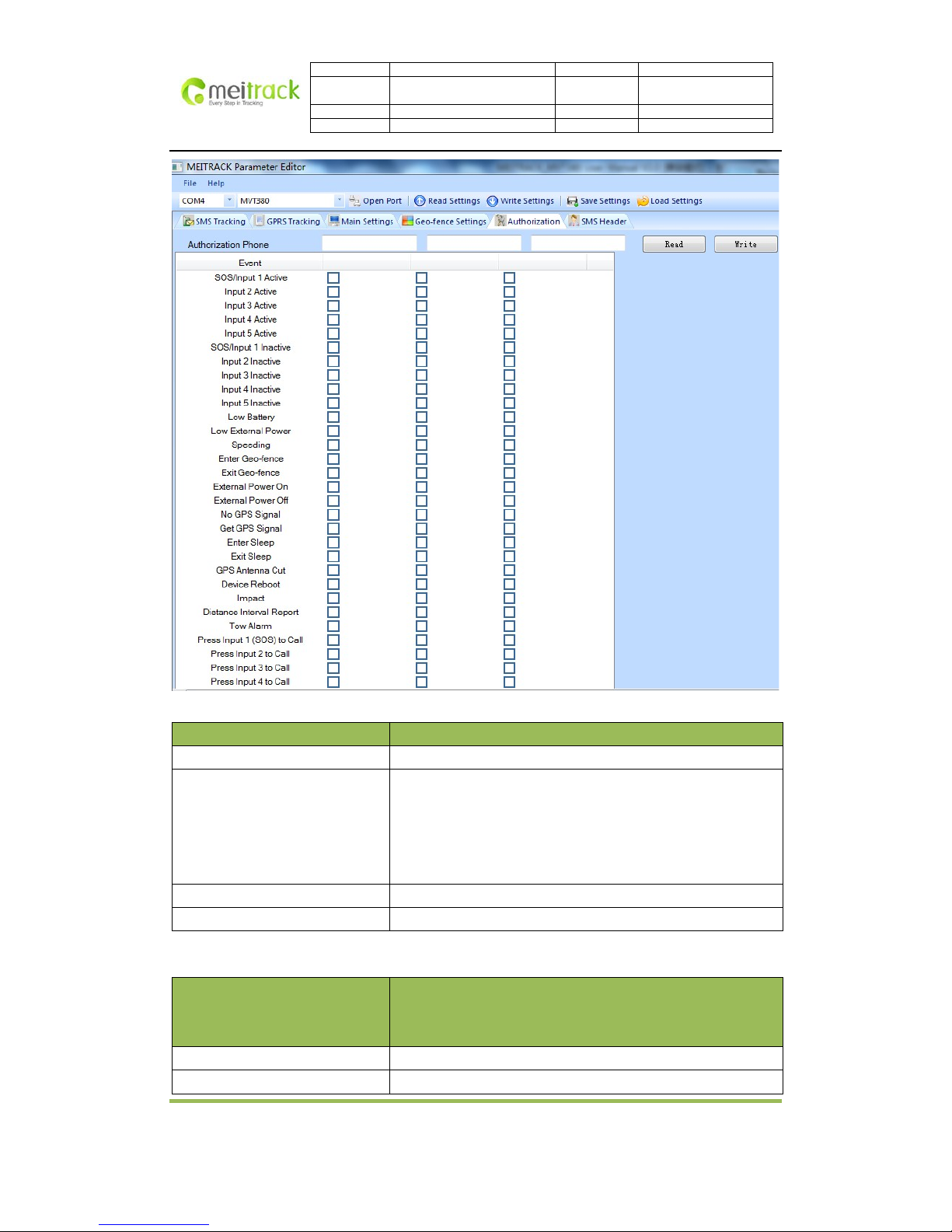Check third box for Press Input 4 to Call
The height and width of the screenshot is (1232, 952).
point(509,682)
